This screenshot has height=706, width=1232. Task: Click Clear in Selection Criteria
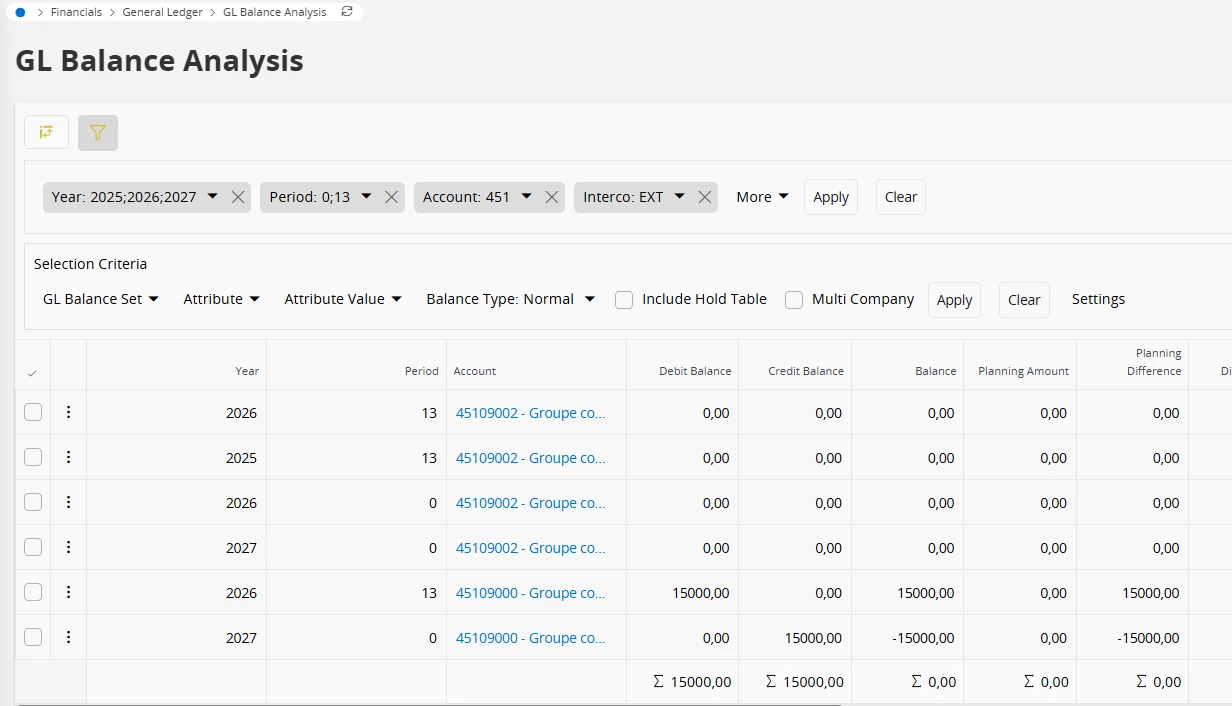[x=1024, y=300]
